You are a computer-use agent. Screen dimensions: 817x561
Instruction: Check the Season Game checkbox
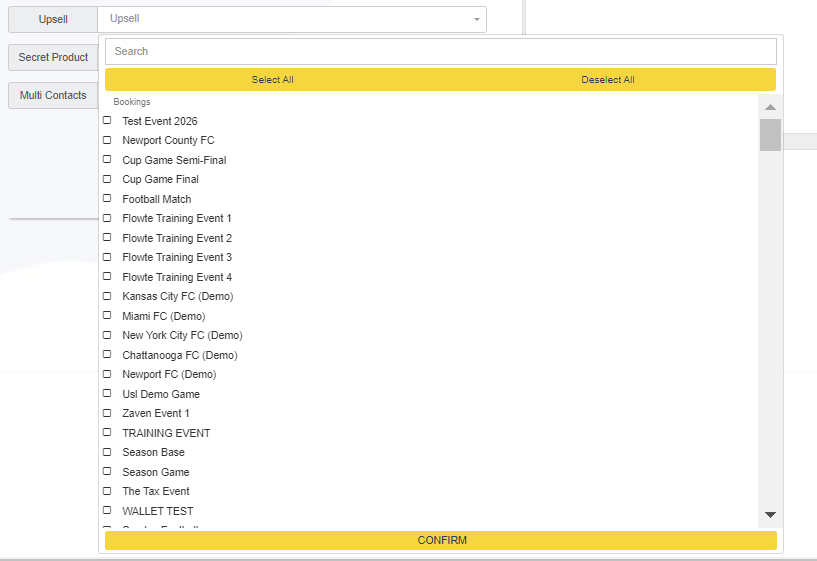click(107, 471)
